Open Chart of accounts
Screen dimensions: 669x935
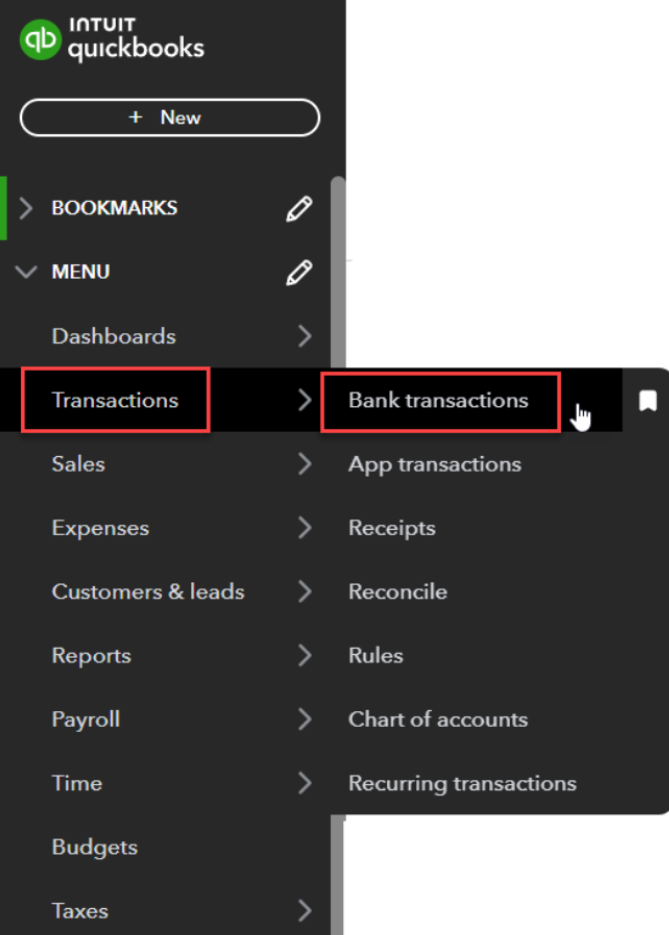click(438, 719)
